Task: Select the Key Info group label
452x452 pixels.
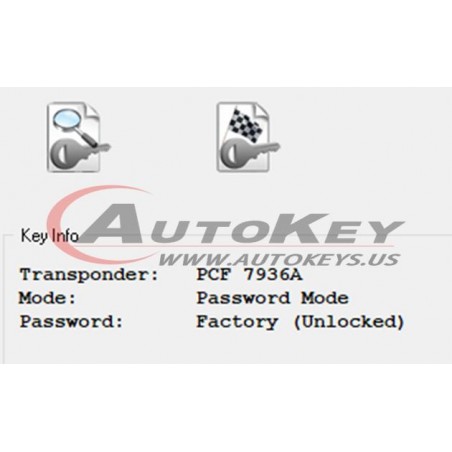Action: click(50, 236)
